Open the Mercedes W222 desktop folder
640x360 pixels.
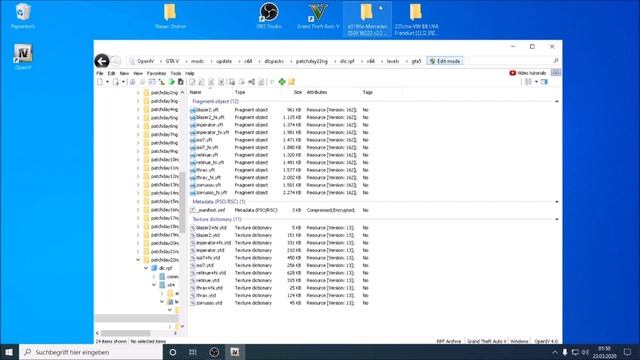[367, 19]
